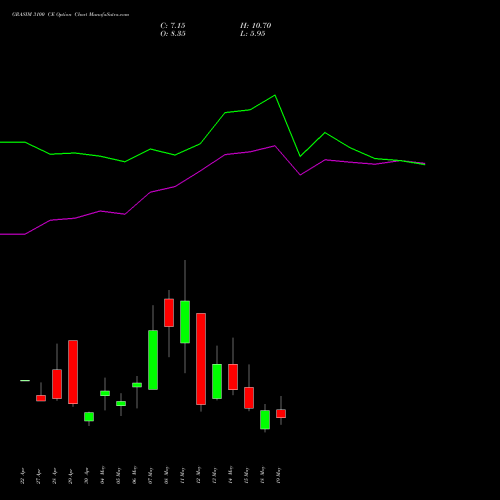Select the red 15 May candlestick

click(x=249, y=398)
